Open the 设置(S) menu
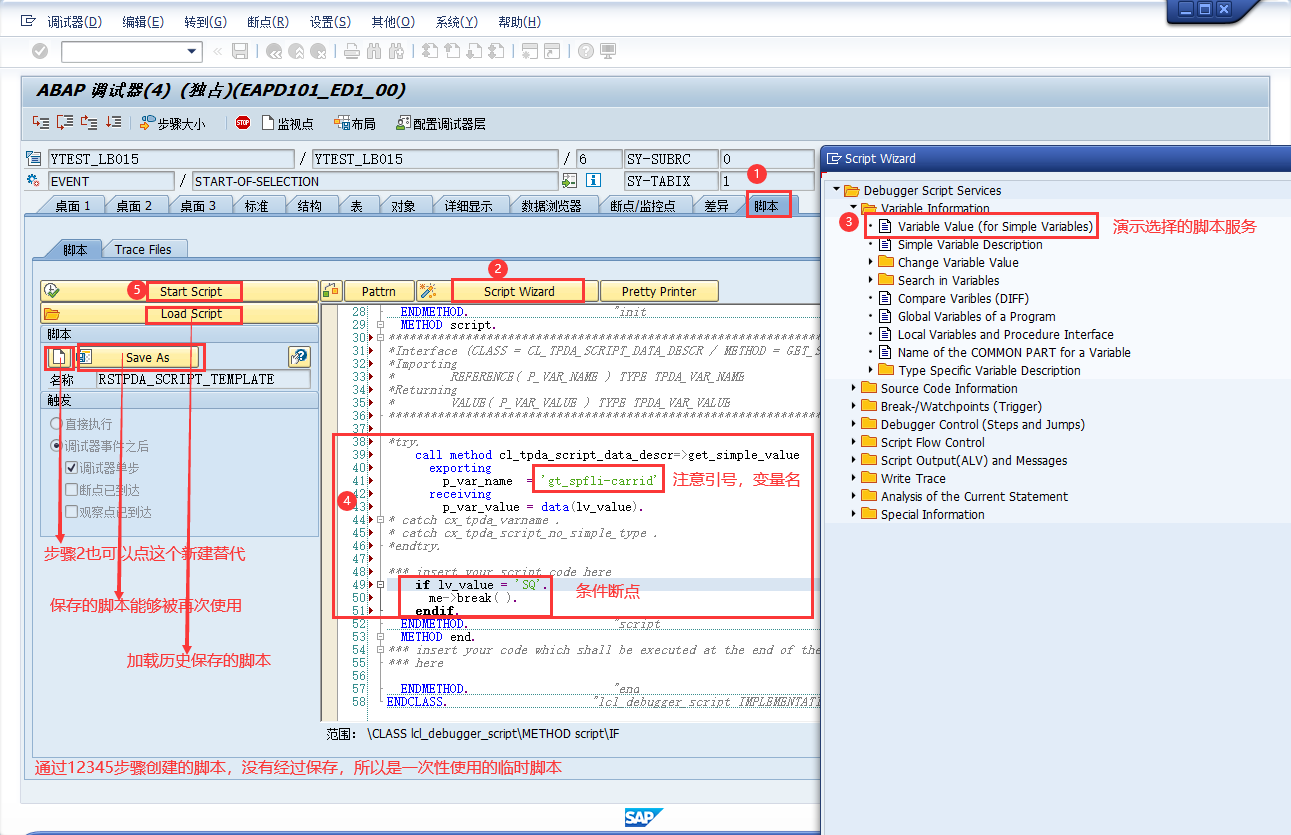Viewport: 1291px width, 835px height. 330,22
